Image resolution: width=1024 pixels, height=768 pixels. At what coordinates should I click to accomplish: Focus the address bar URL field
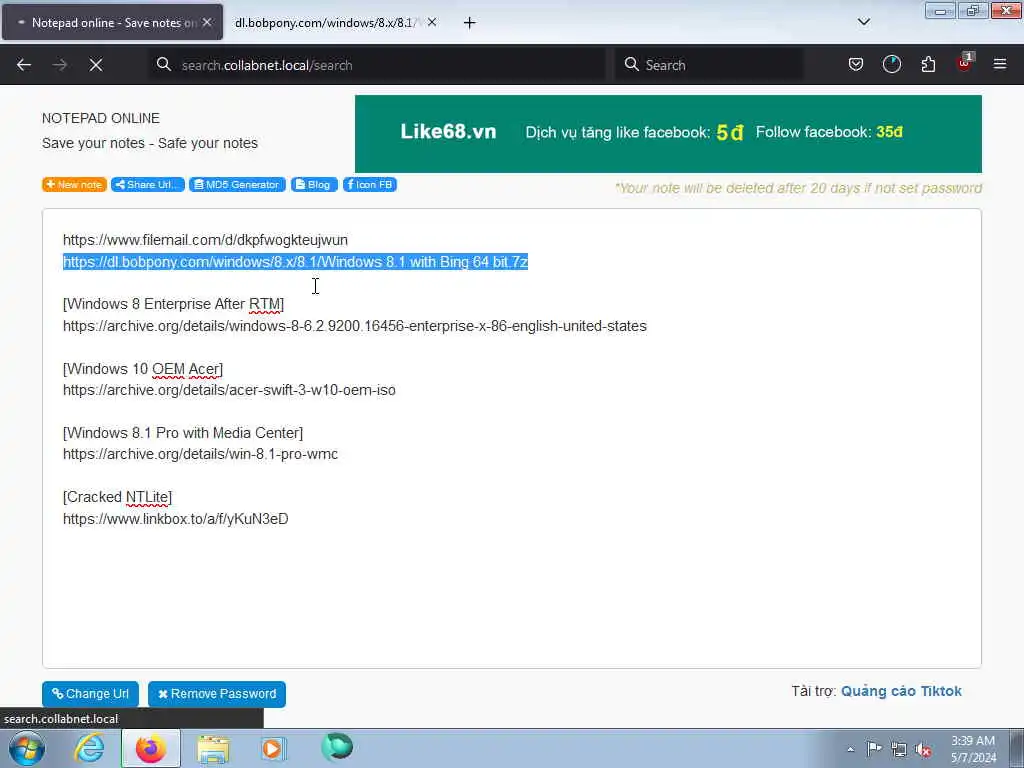pos(377,65)
